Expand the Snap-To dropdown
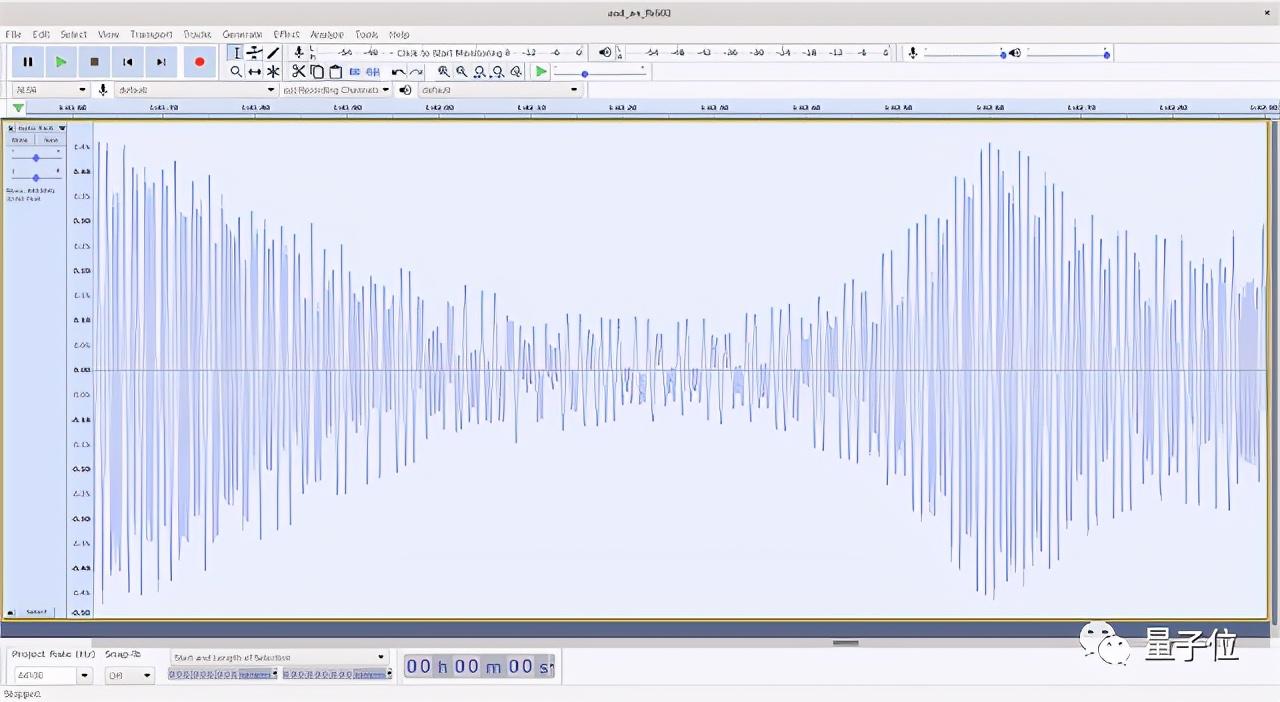Screen dimensions: 1280x702 pyautogui.click(x=131, y=675)
